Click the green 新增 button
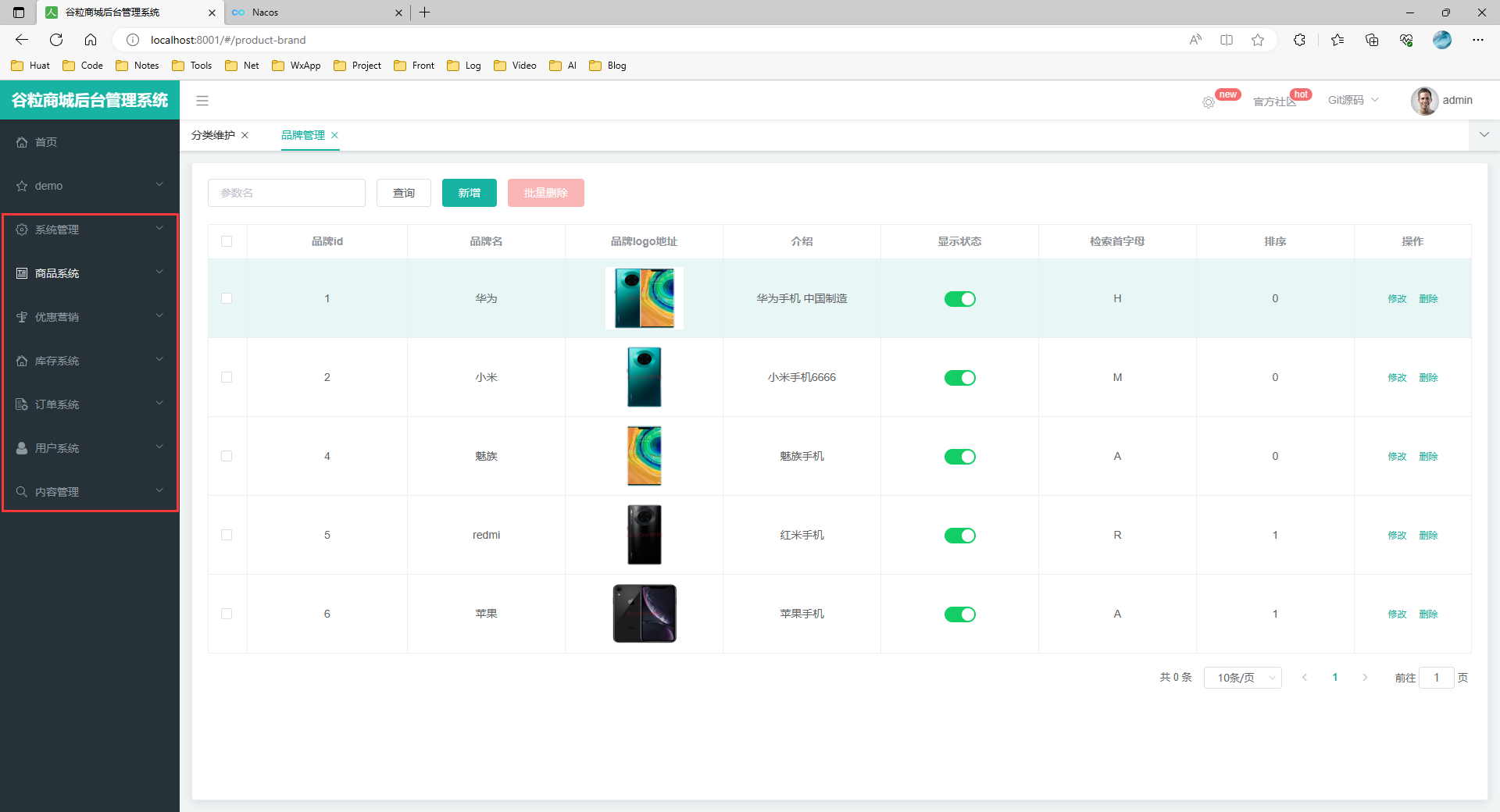1500x812 pixels. coord(469,193)
